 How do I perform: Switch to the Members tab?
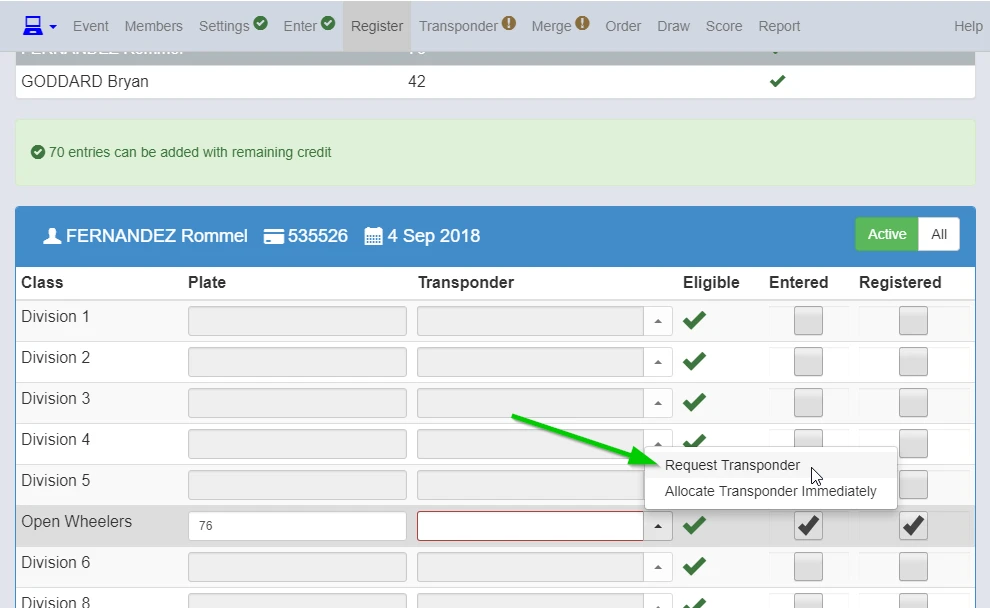click(153, 26)
